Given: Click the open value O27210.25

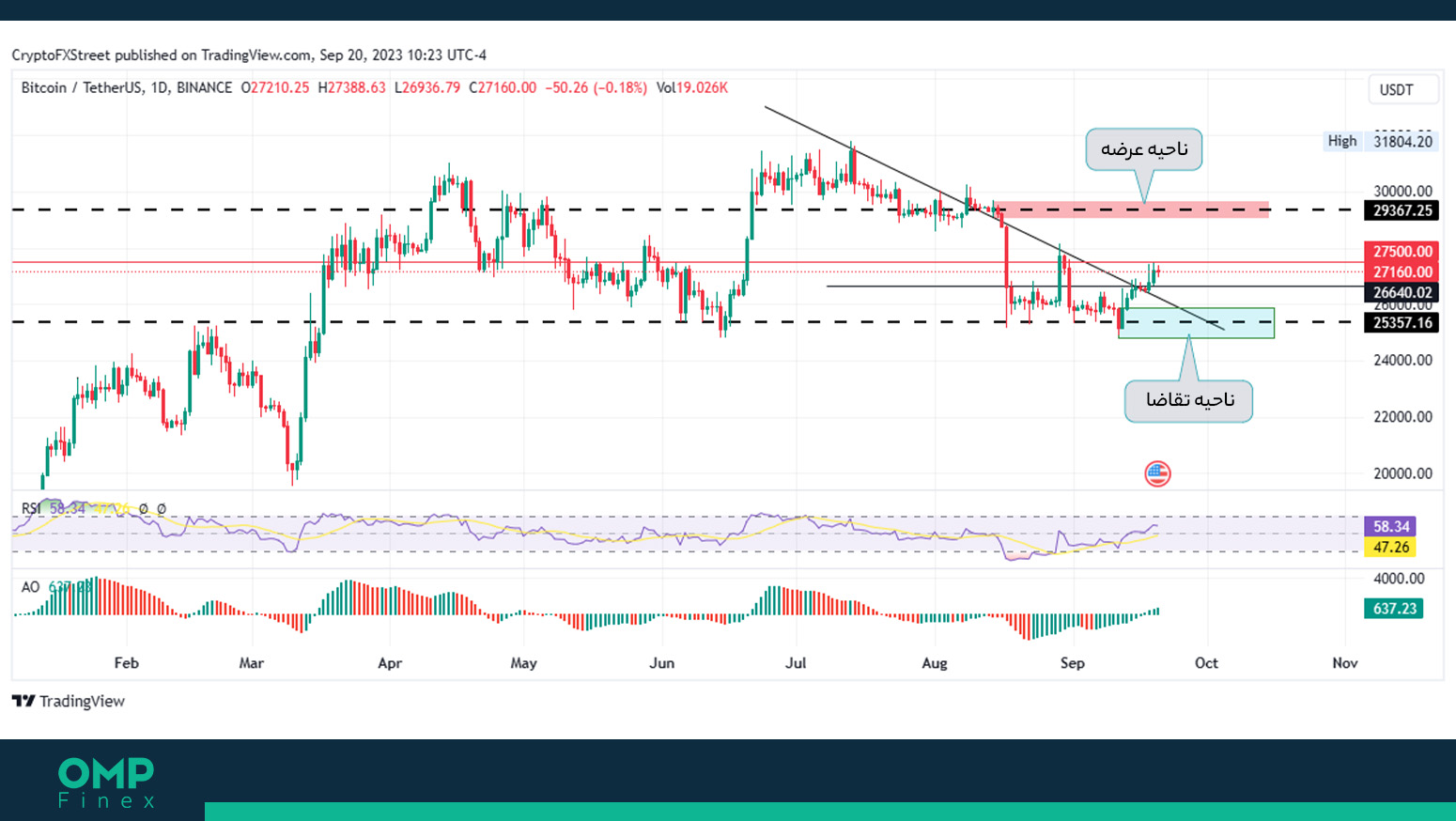Looking at the screenshot, I should [x=274, y=87].
